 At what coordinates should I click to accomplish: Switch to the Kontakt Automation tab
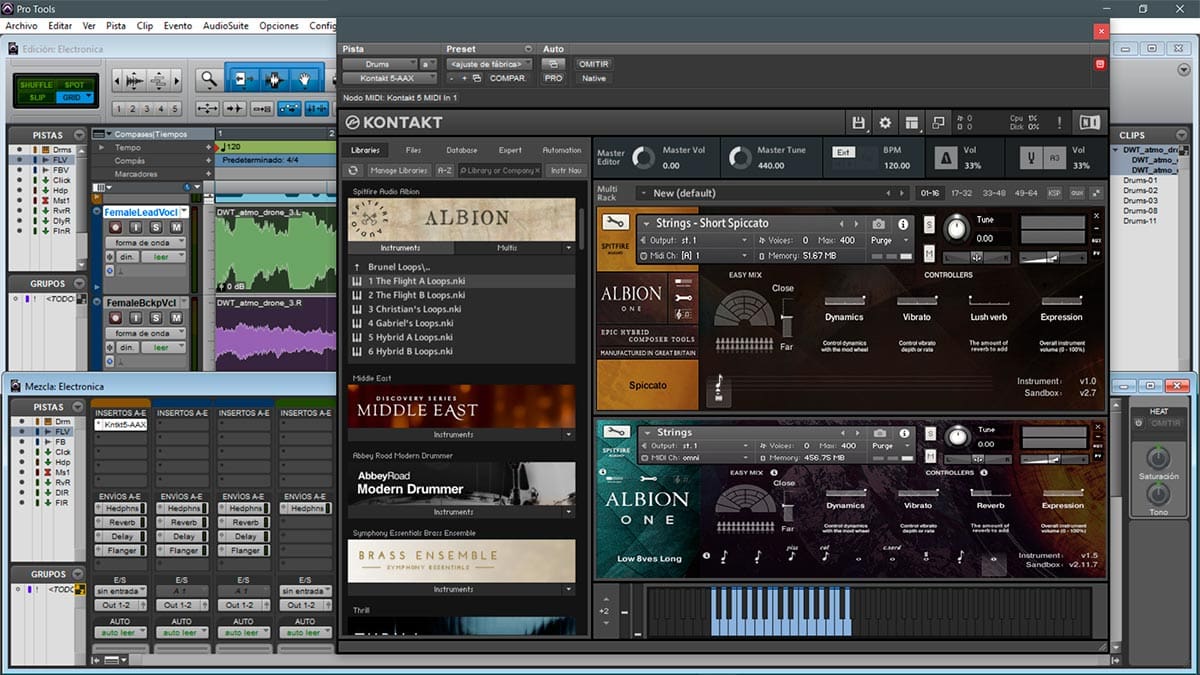coord(562,150)
